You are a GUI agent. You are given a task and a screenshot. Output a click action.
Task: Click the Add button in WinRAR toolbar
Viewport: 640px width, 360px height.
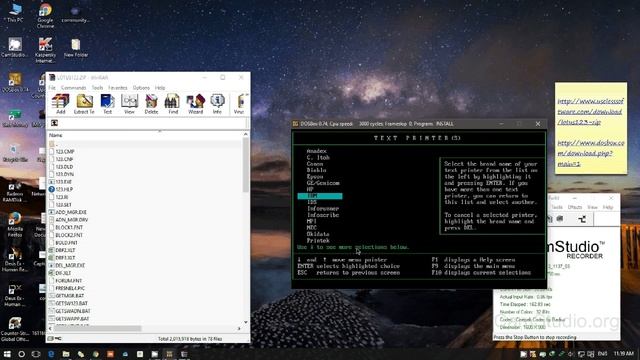[60, 104]
